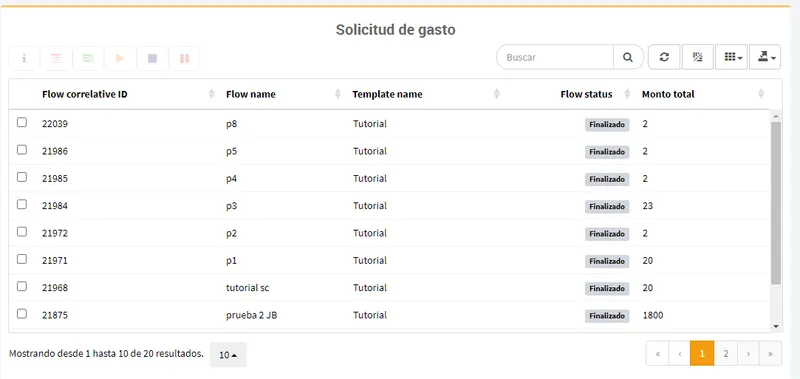Click the Solicitud de gasto title
Viewport: 800px width, 379px height.
point(395,30)
